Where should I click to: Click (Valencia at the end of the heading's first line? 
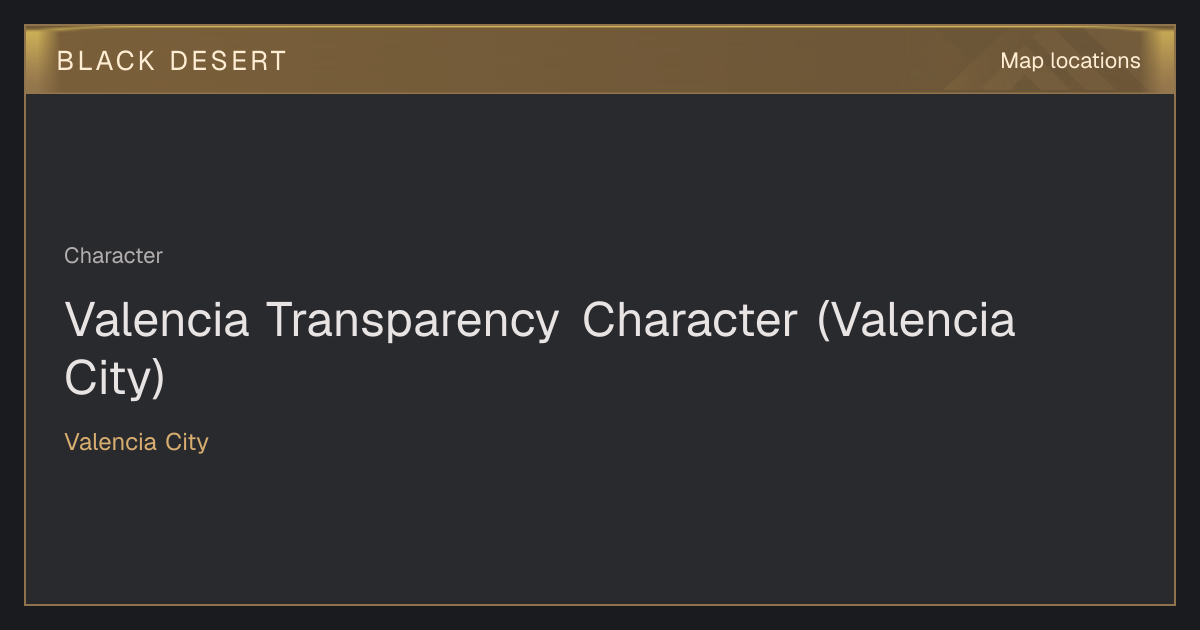point(916,321)
